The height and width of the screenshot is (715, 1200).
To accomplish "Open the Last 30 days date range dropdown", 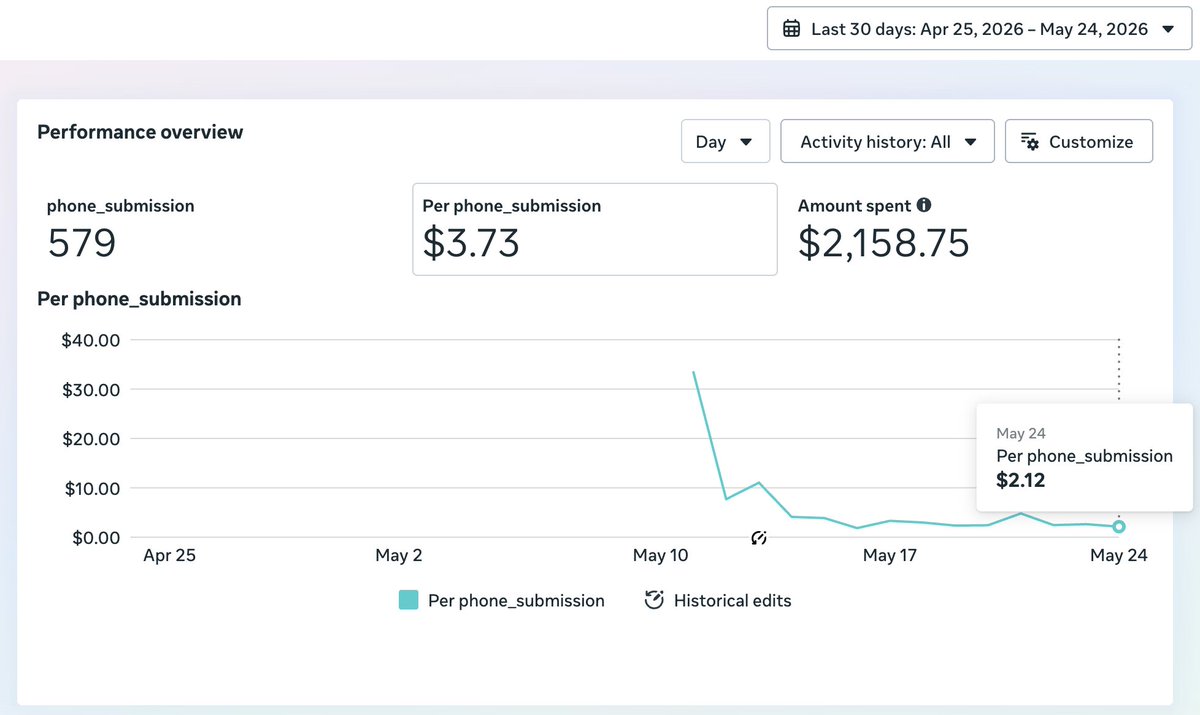I will point(978,29).
